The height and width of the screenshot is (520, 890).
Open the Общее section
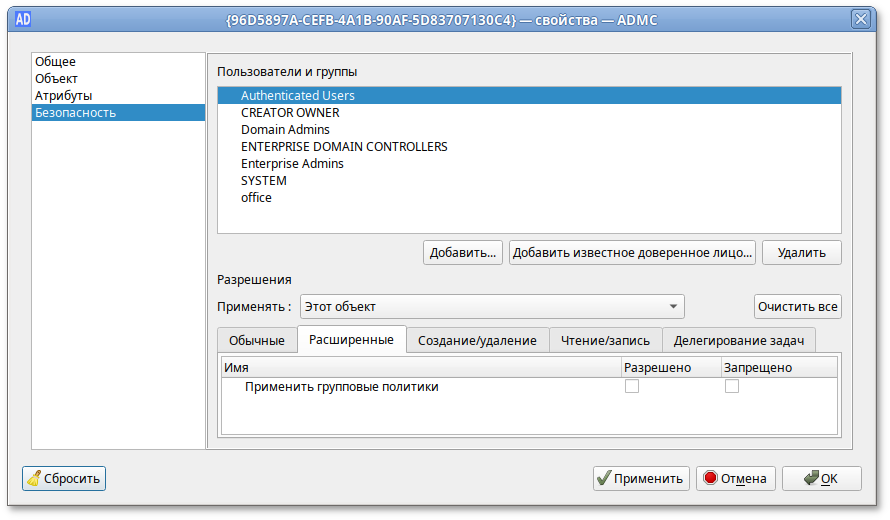[x=118, y=61]
